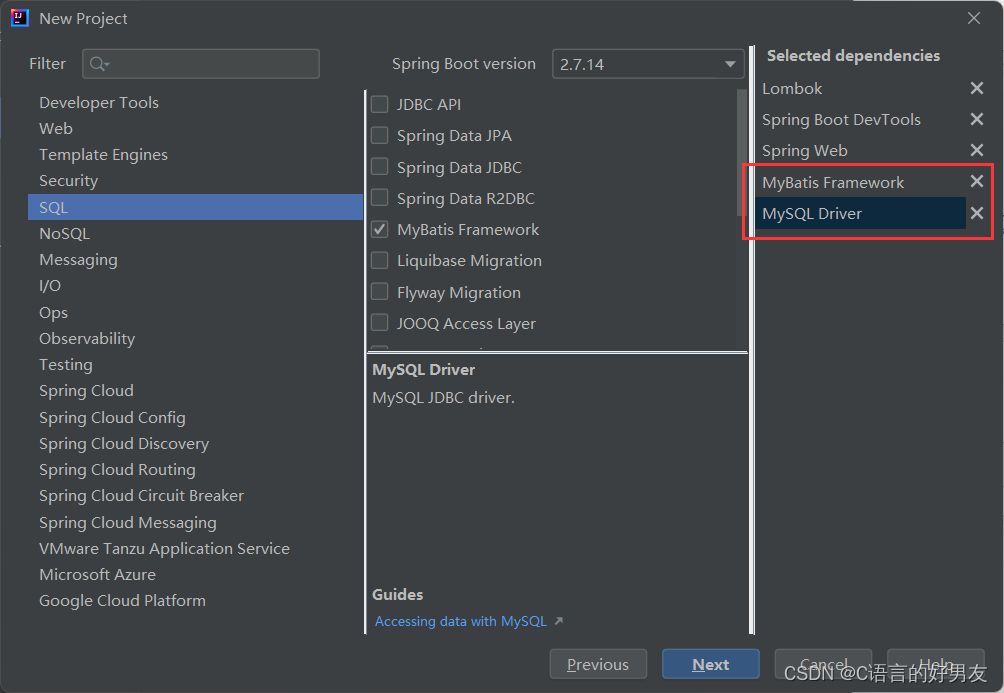Focus the Filter search field
Screen dimensions: 1004x693
tap(201, 64)
